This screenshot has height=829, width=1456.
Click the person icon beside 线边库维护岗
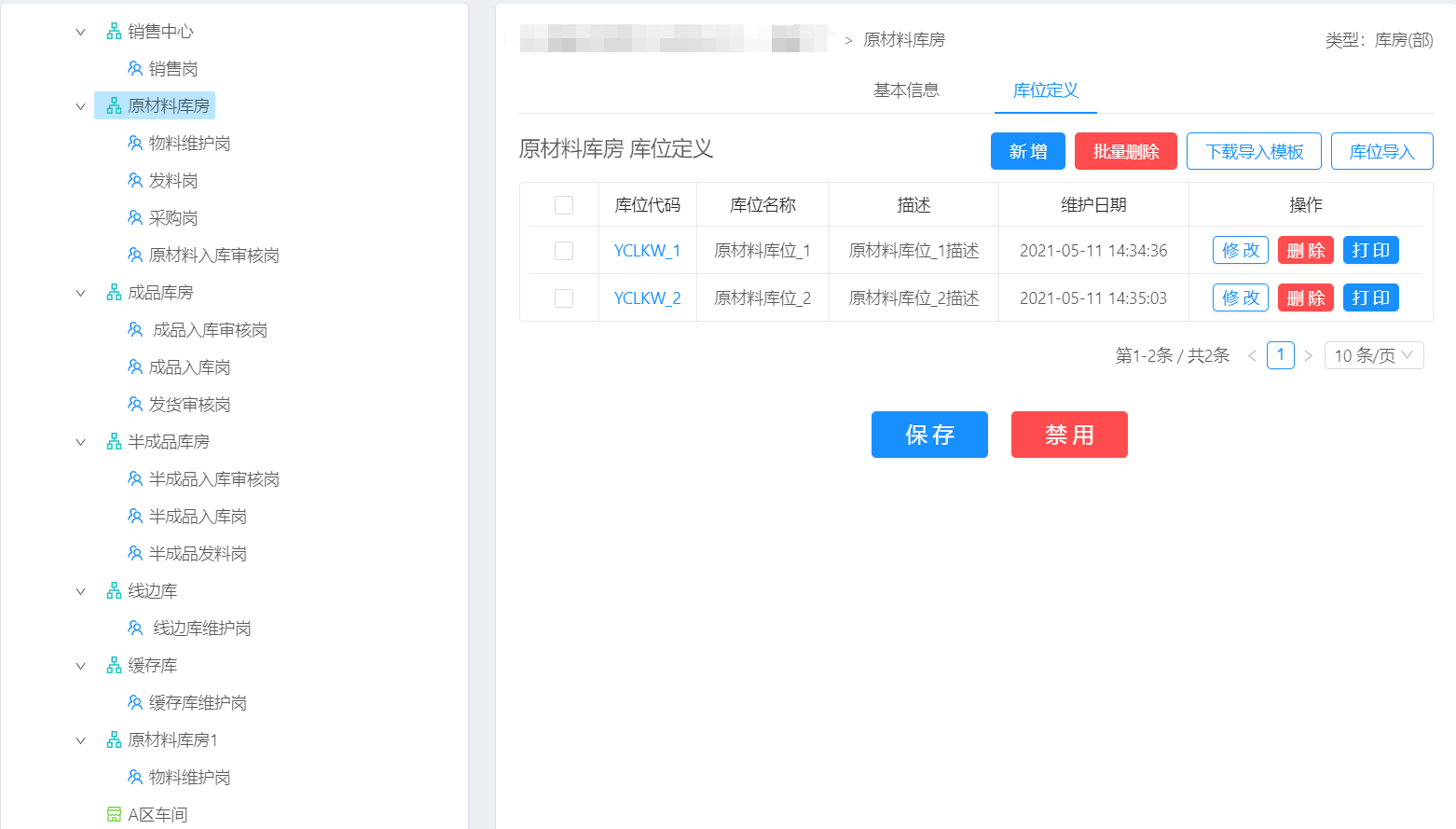click(x=135, y=629)
